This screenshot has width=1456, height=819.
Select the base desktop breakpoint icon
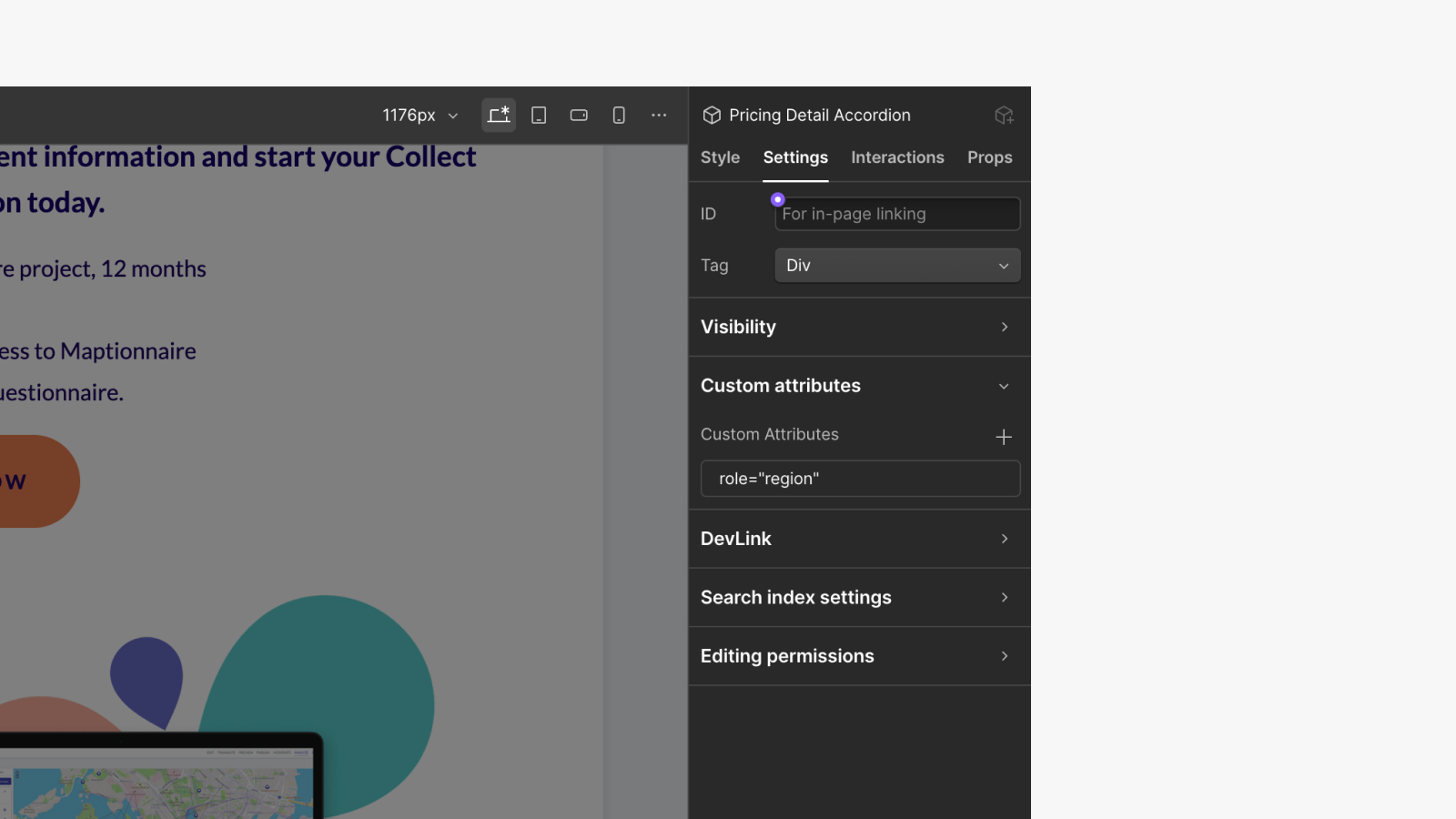tap(499, 116)
